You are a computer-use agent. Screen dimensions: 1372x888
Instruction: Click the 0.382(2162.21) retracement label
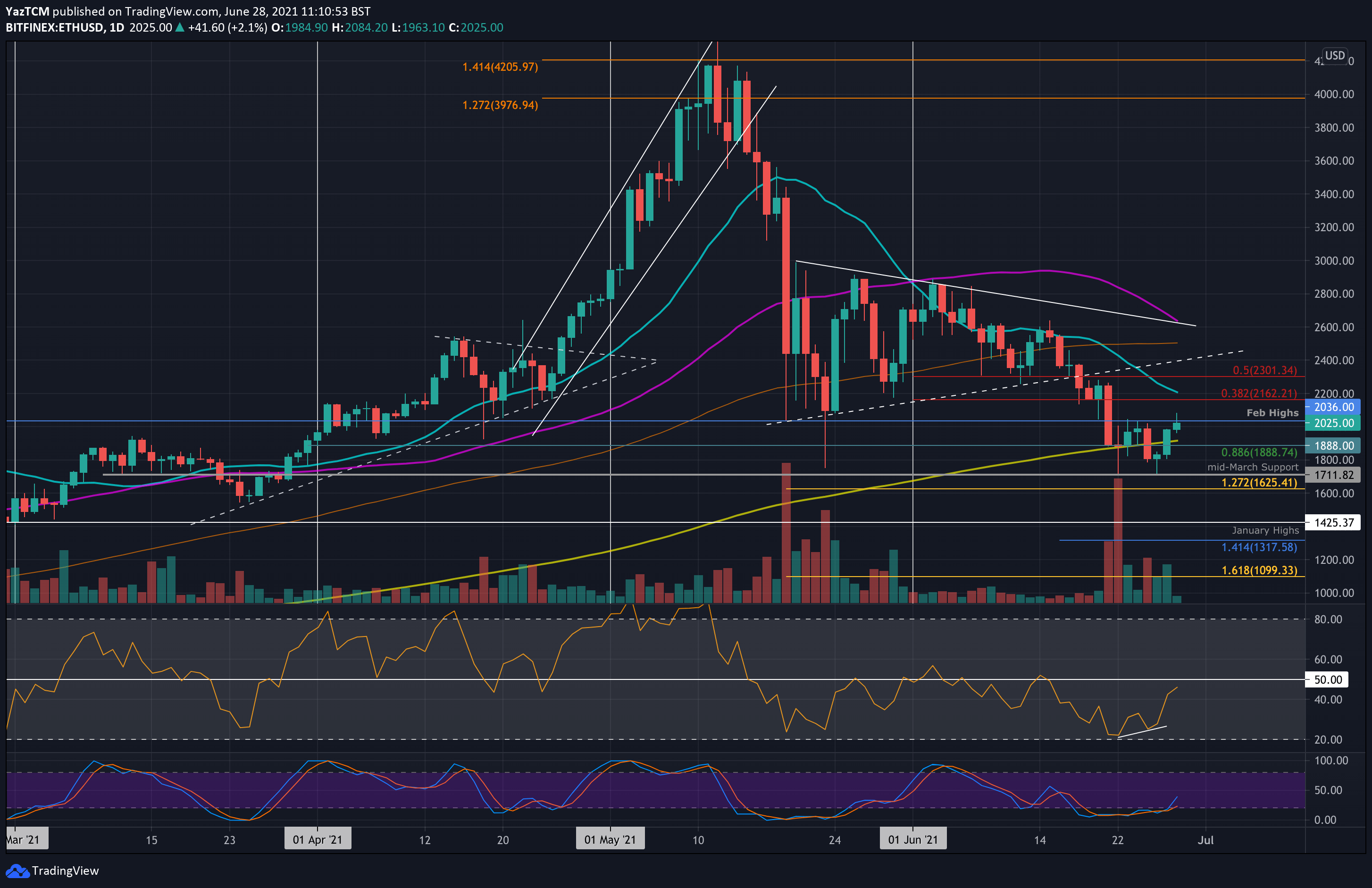click(x=1258, y=393)
